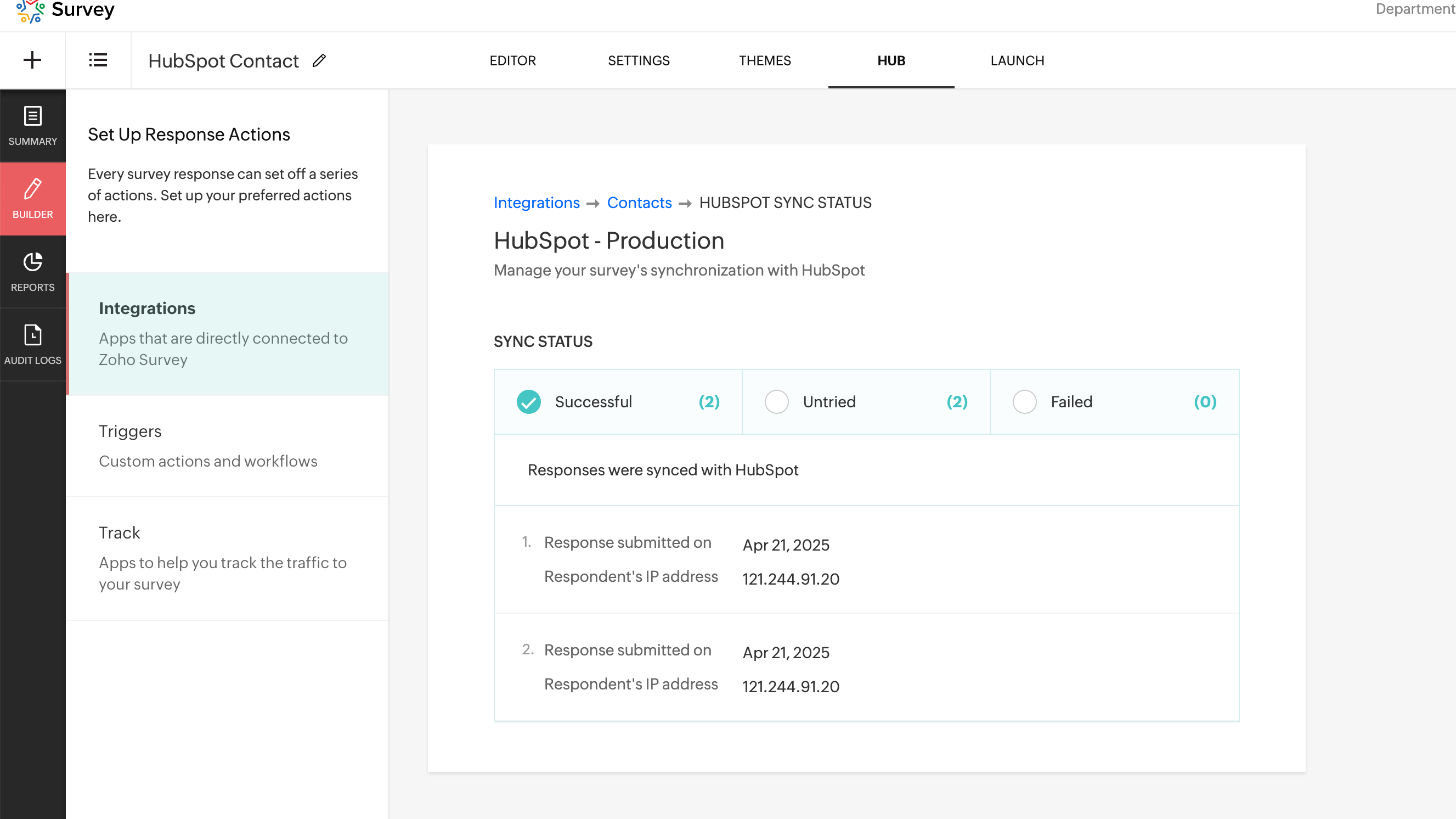Select the Failed sync status radio

(1024, 402)
